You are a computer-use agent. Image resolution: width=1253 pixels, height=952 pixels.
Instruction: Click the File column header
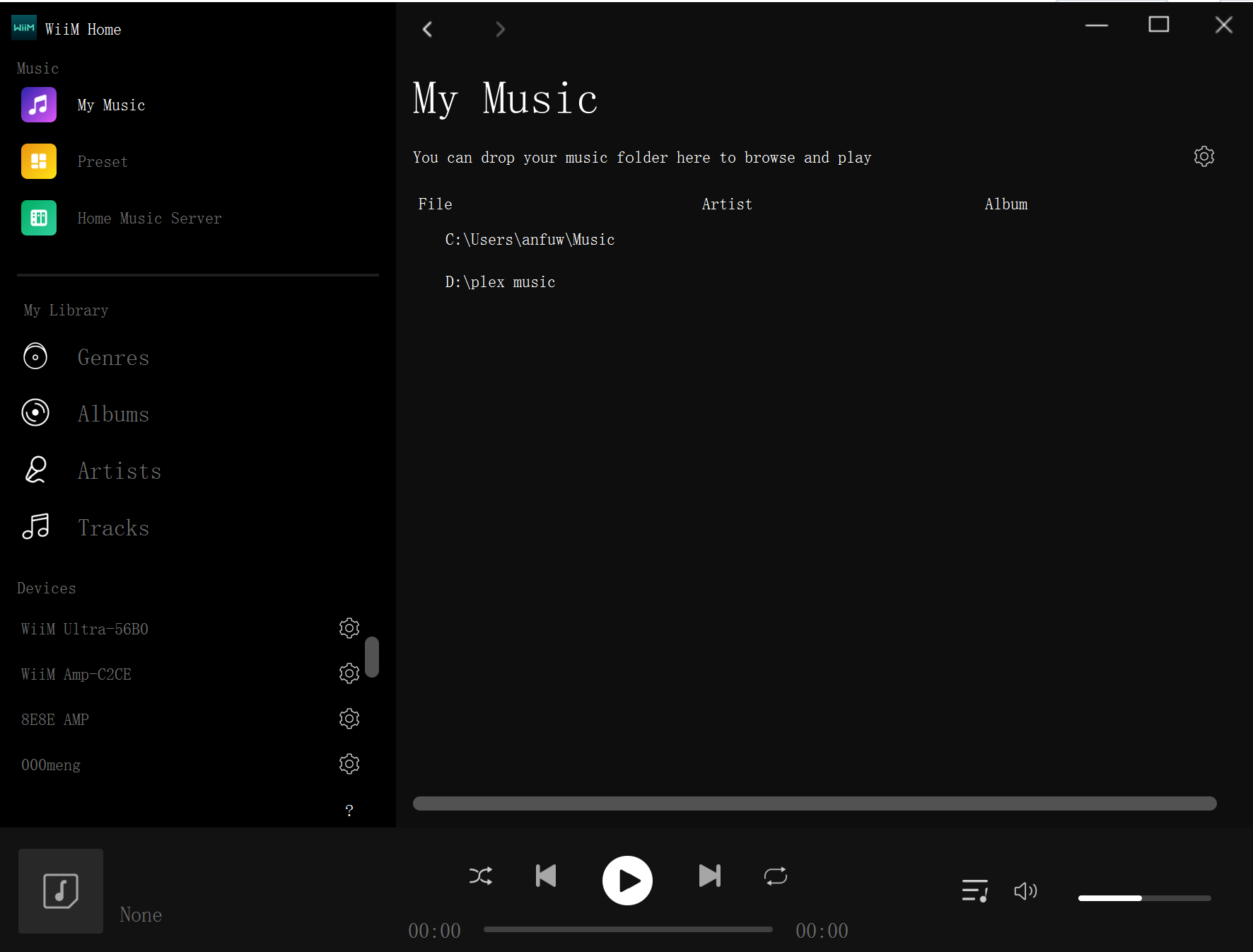click(435, 204)
